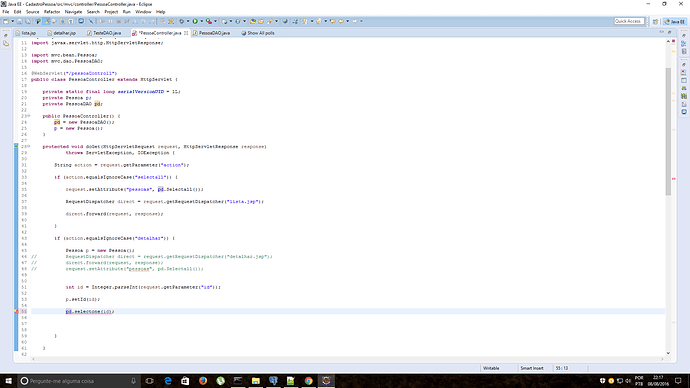Open the File menu

point(6,12)
